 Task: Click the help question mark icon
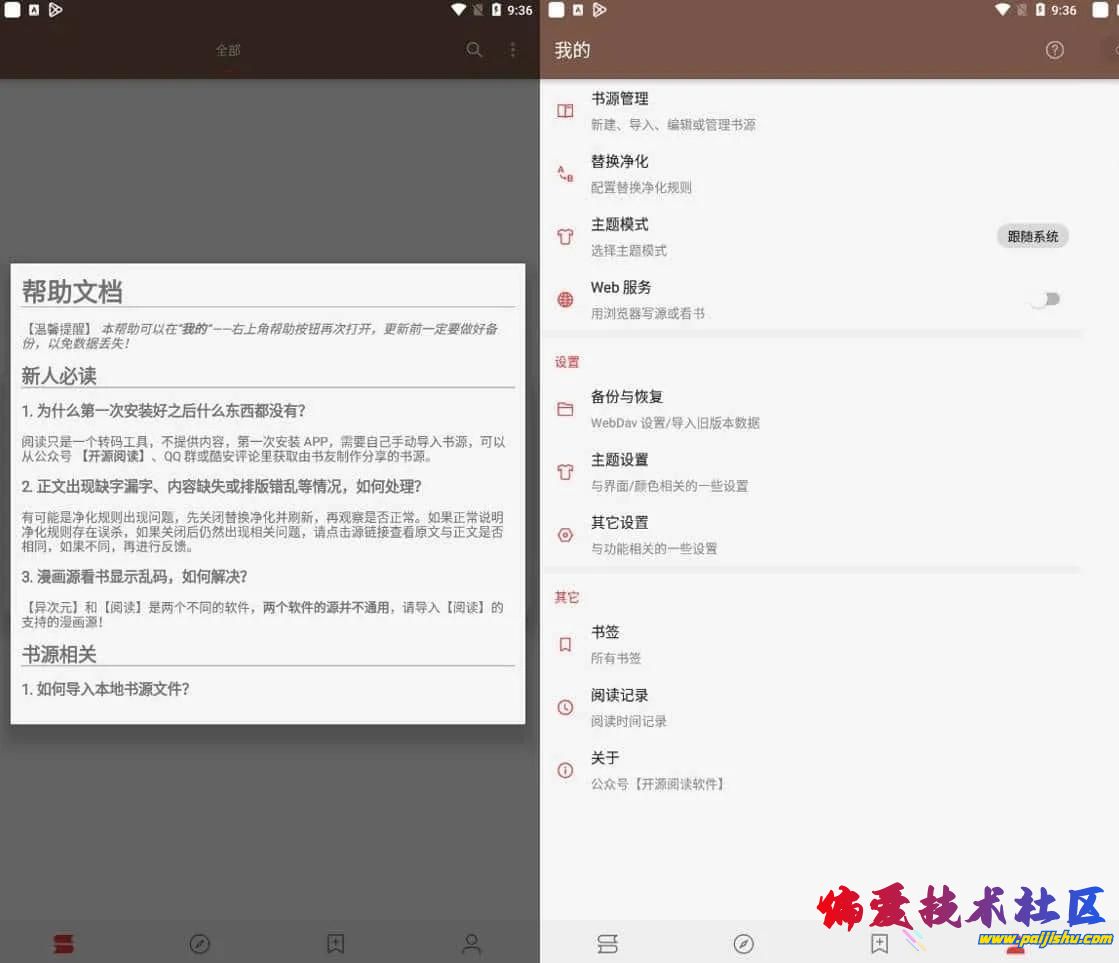1054,50
